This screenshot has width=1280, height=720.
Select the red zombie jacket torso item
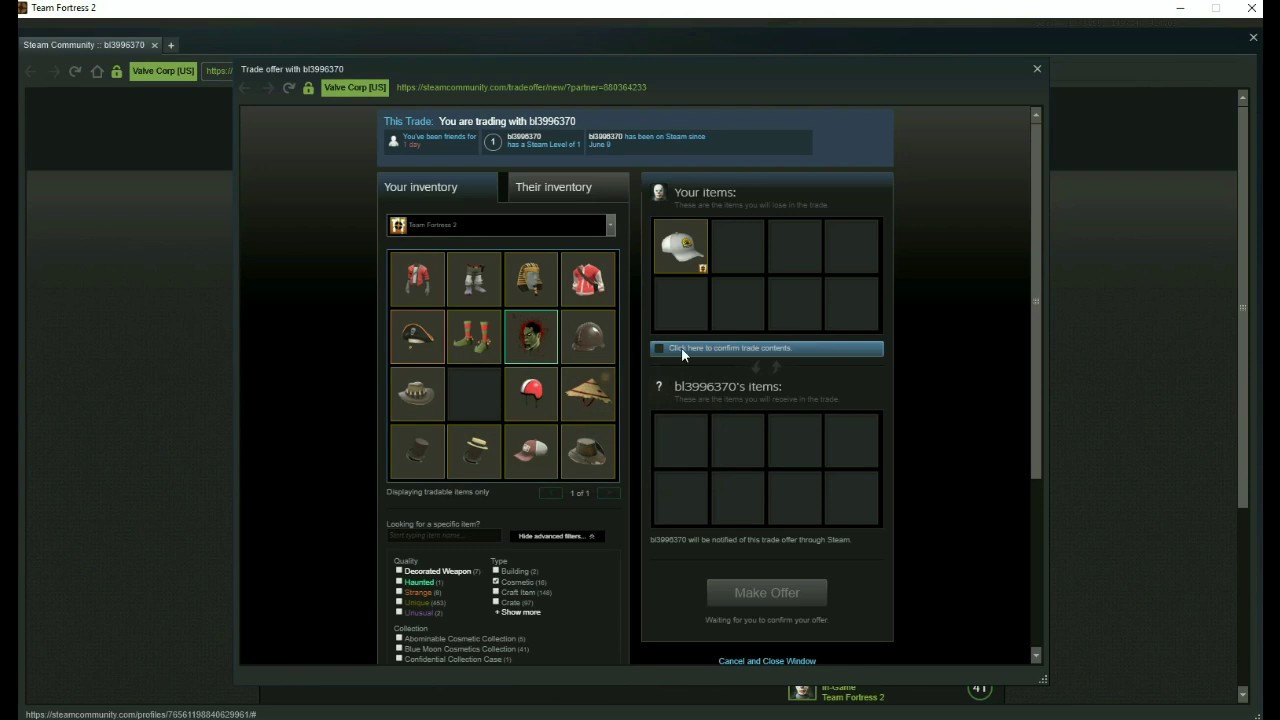pyautogui.click(x=417, y=279)
